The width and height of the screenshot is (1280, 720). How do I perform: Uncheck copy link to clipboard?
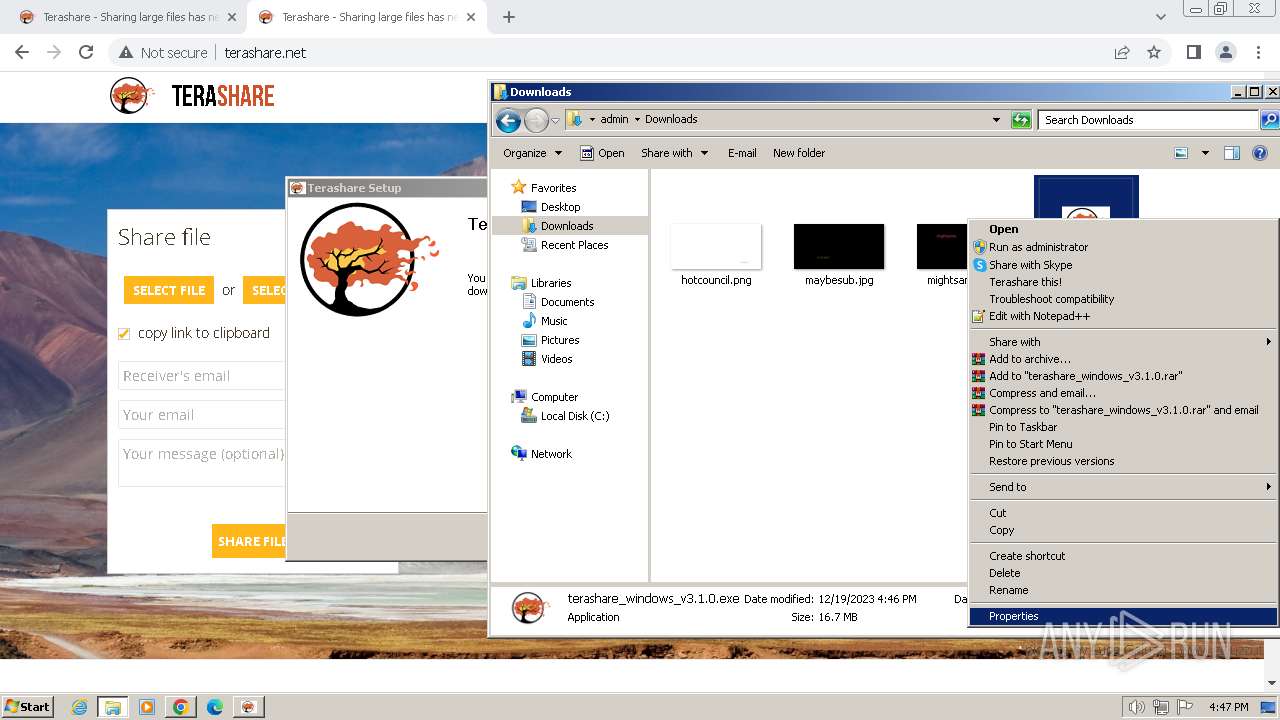point(124,334)
